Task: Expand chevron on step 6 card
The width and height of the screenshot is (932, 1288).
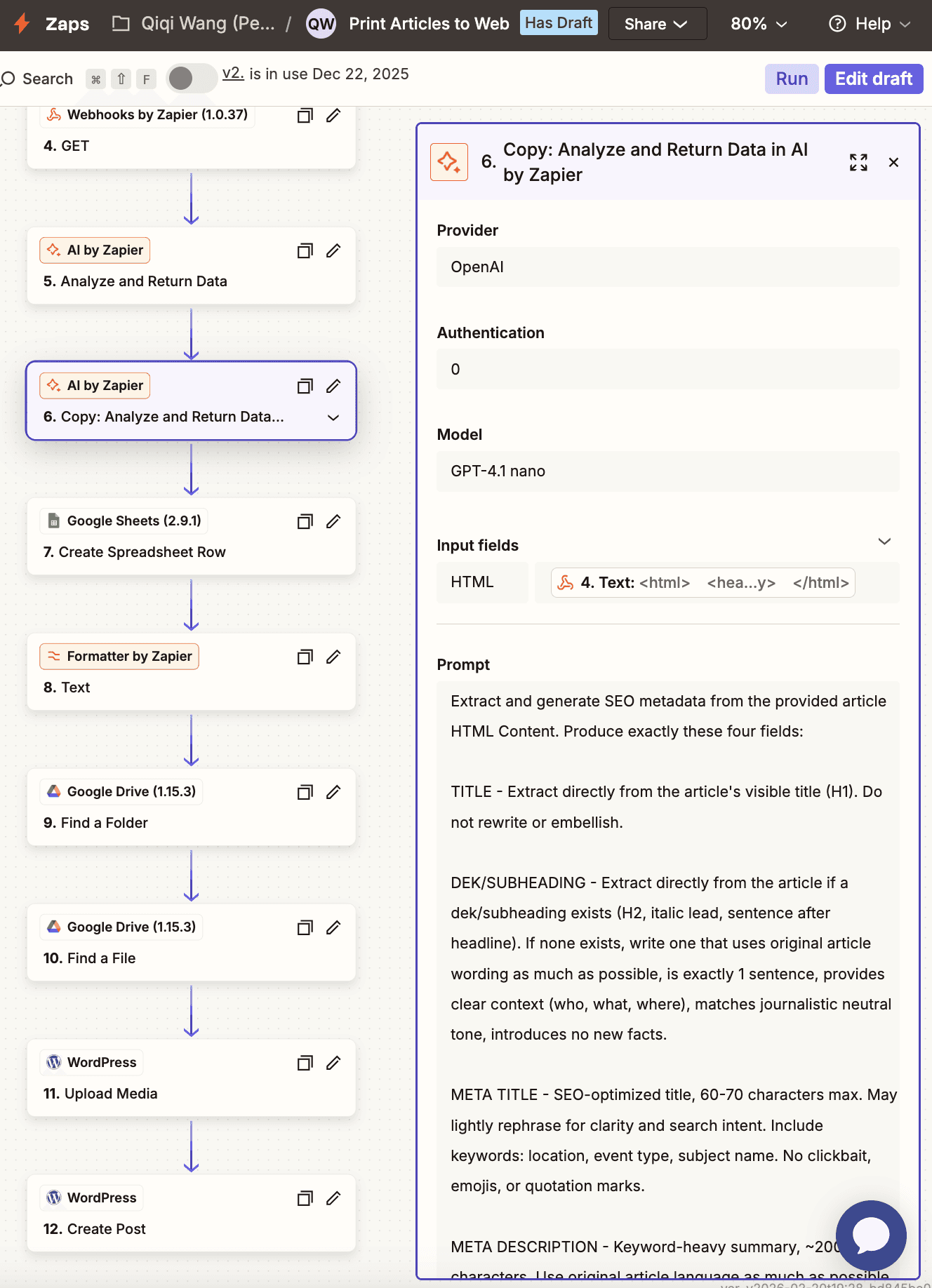Action: pyautogui.click(x=333, y=417)
